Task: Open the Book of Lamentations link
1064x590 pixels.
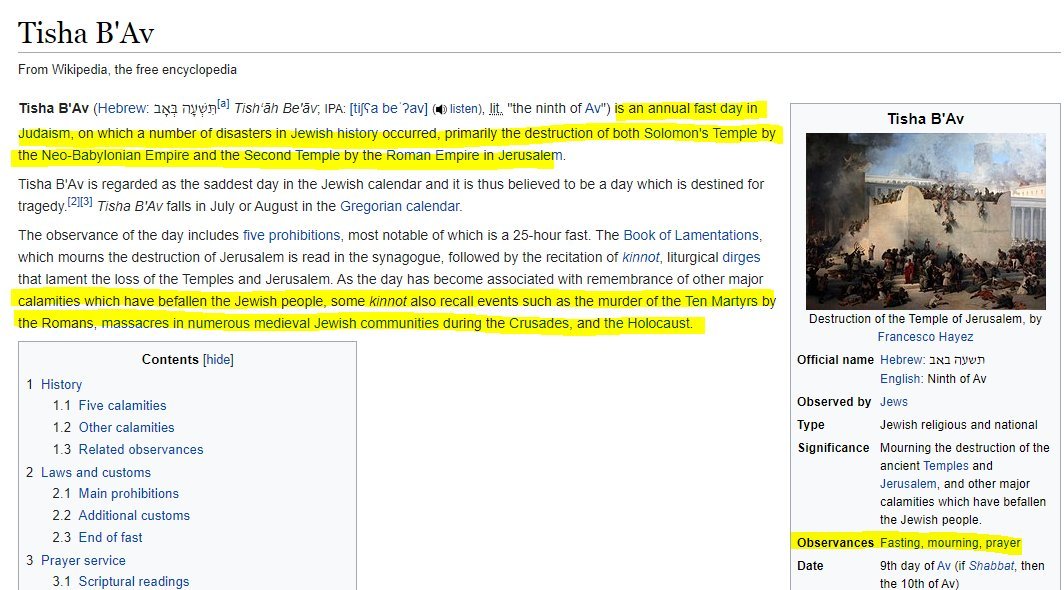Action: pyautogui.click(x=691, y=236)
